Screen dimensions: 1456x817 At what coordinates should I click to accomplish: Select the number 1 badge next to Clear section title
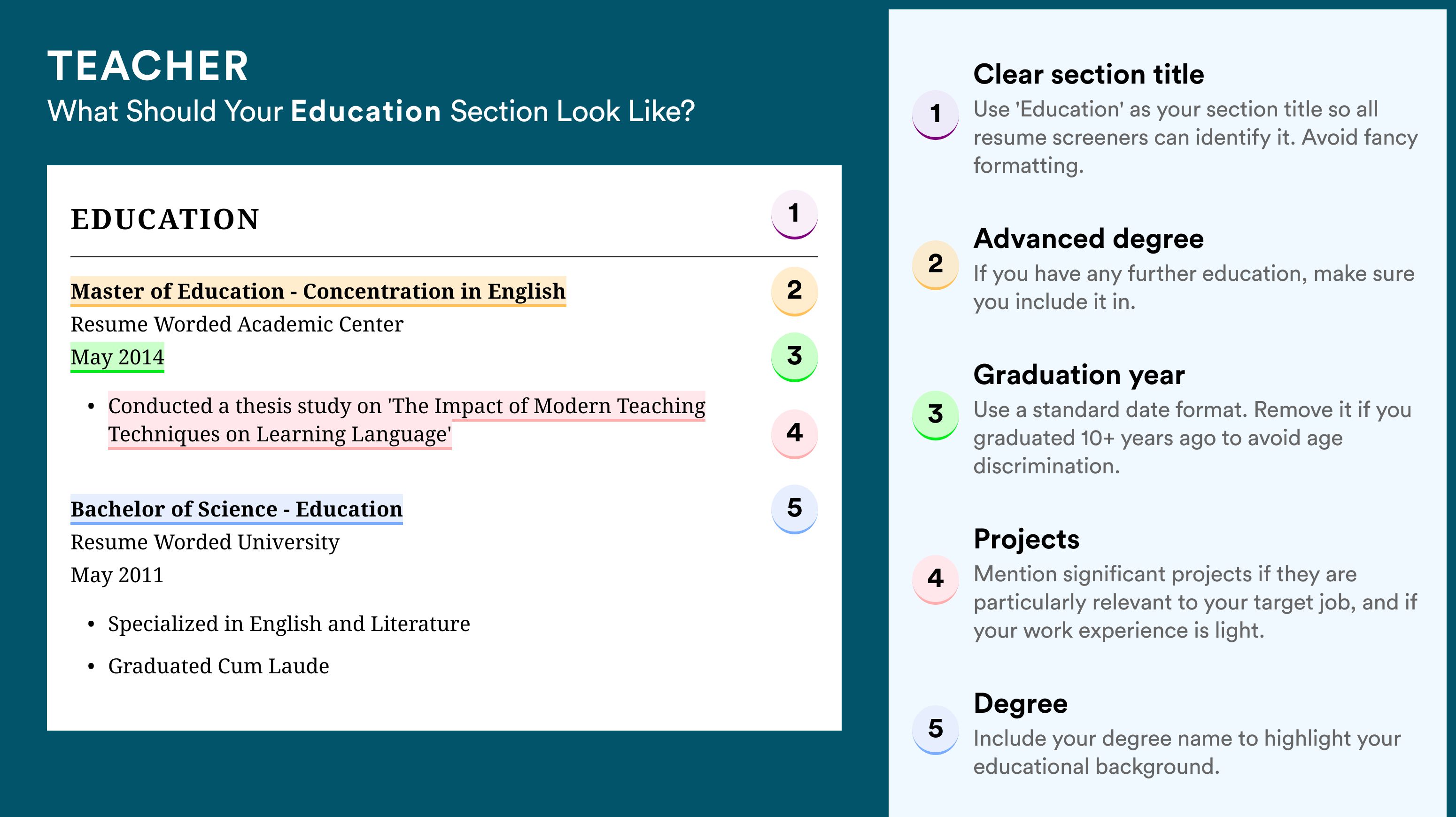[x=935, y=115]
